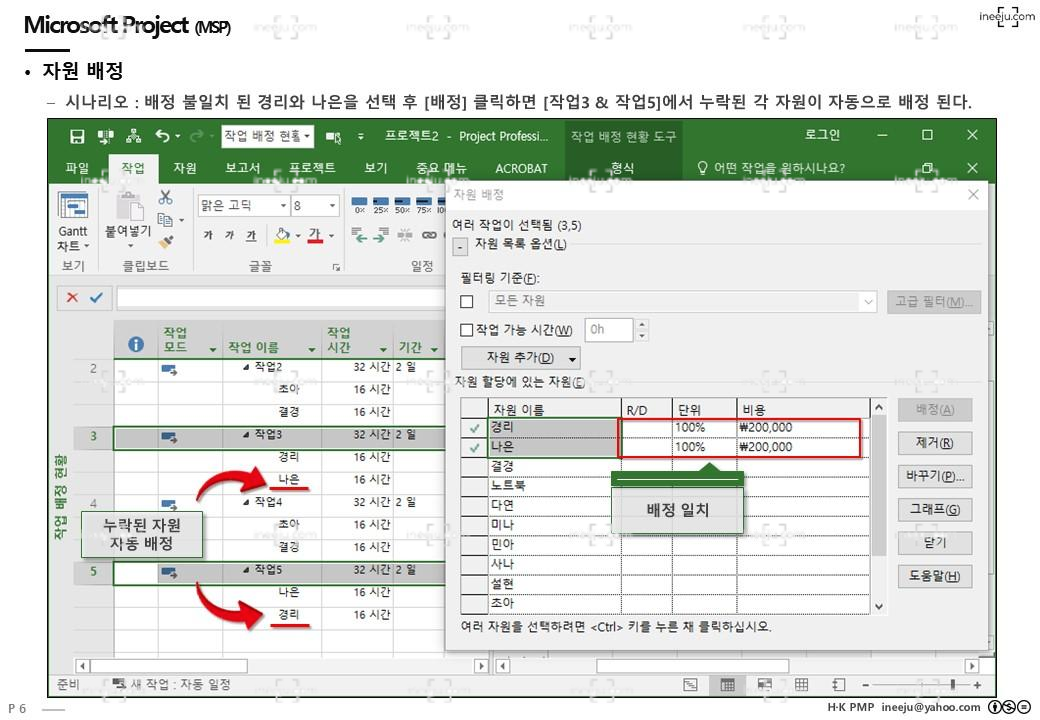Click the checkmark cell beside 나은
The width and height of the screenshot is (1040, 720).
474,448
